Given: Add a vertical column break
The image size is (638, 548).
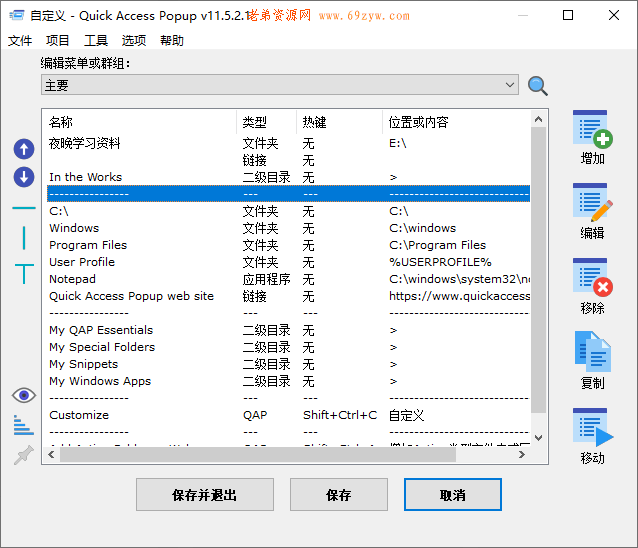Looking at the screenshot, I should point(24,238).
